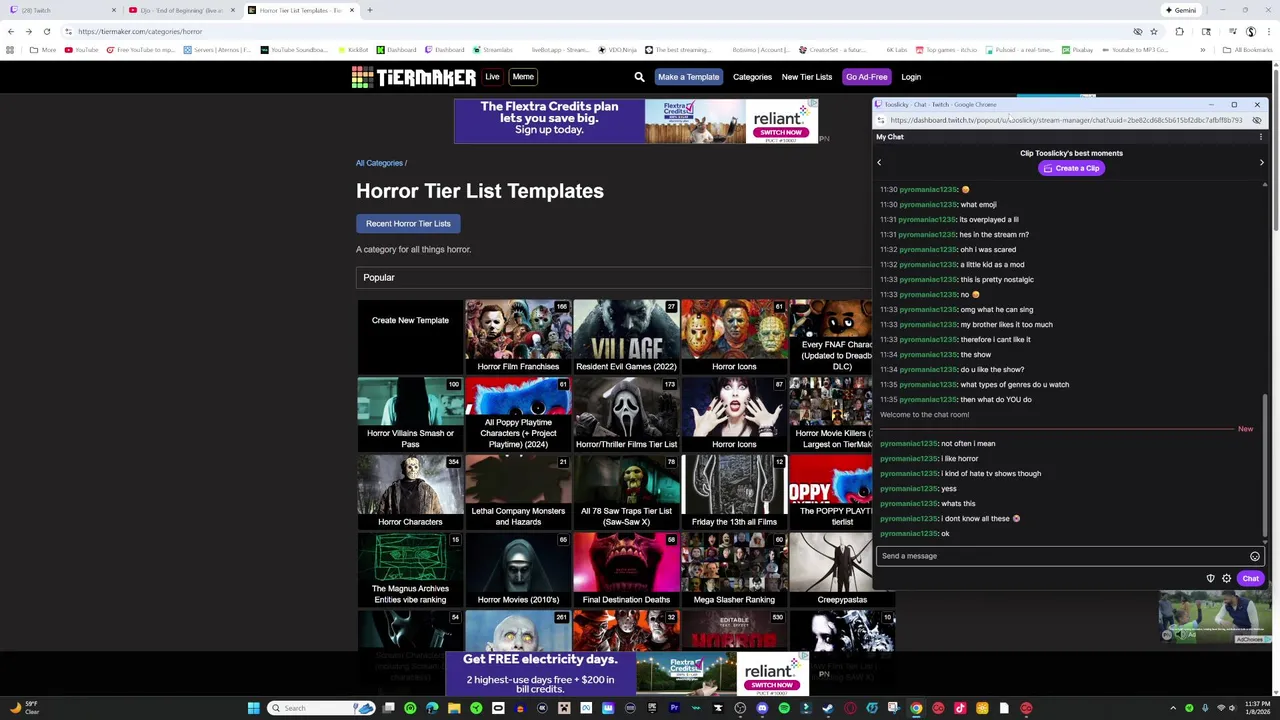This screenshot has width=1280, height=720.
Task: Open the Streamlabs bookmark
Action: click(492, 50)
